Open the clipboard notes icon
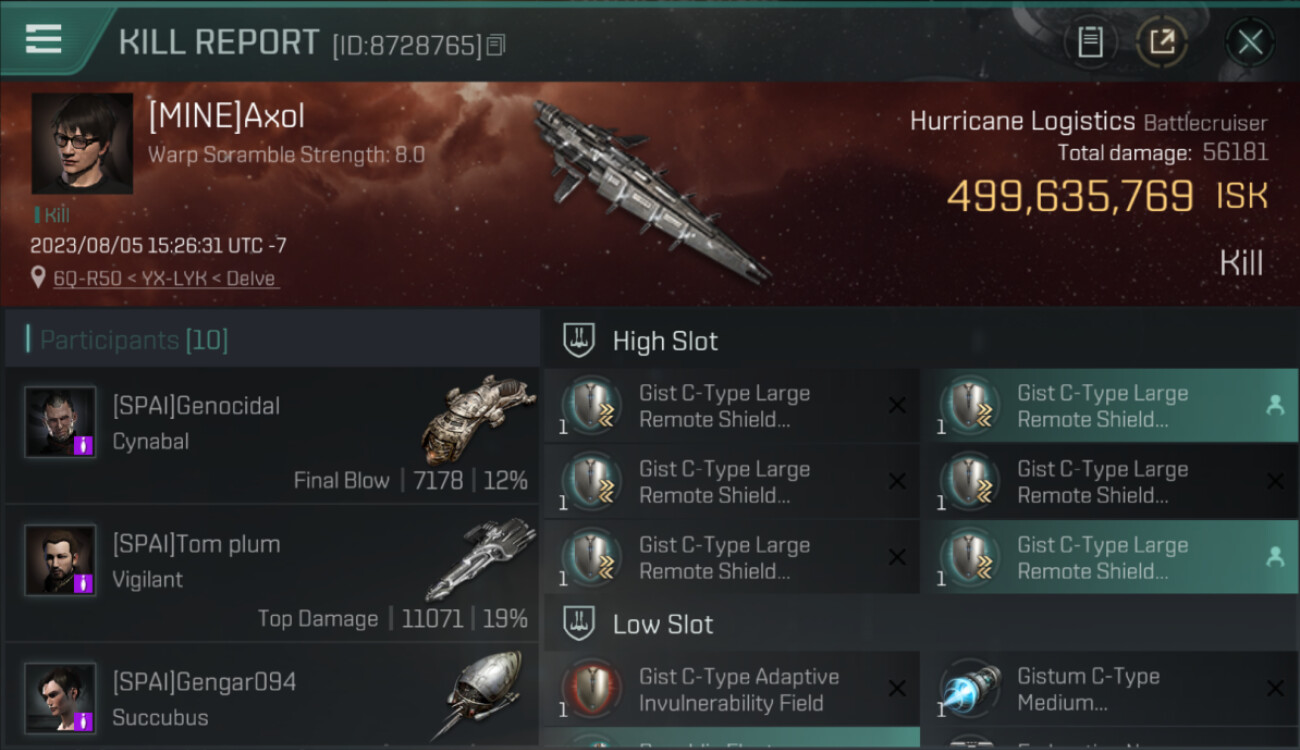Screen dimensions: 1300x750 [1090, 42]
